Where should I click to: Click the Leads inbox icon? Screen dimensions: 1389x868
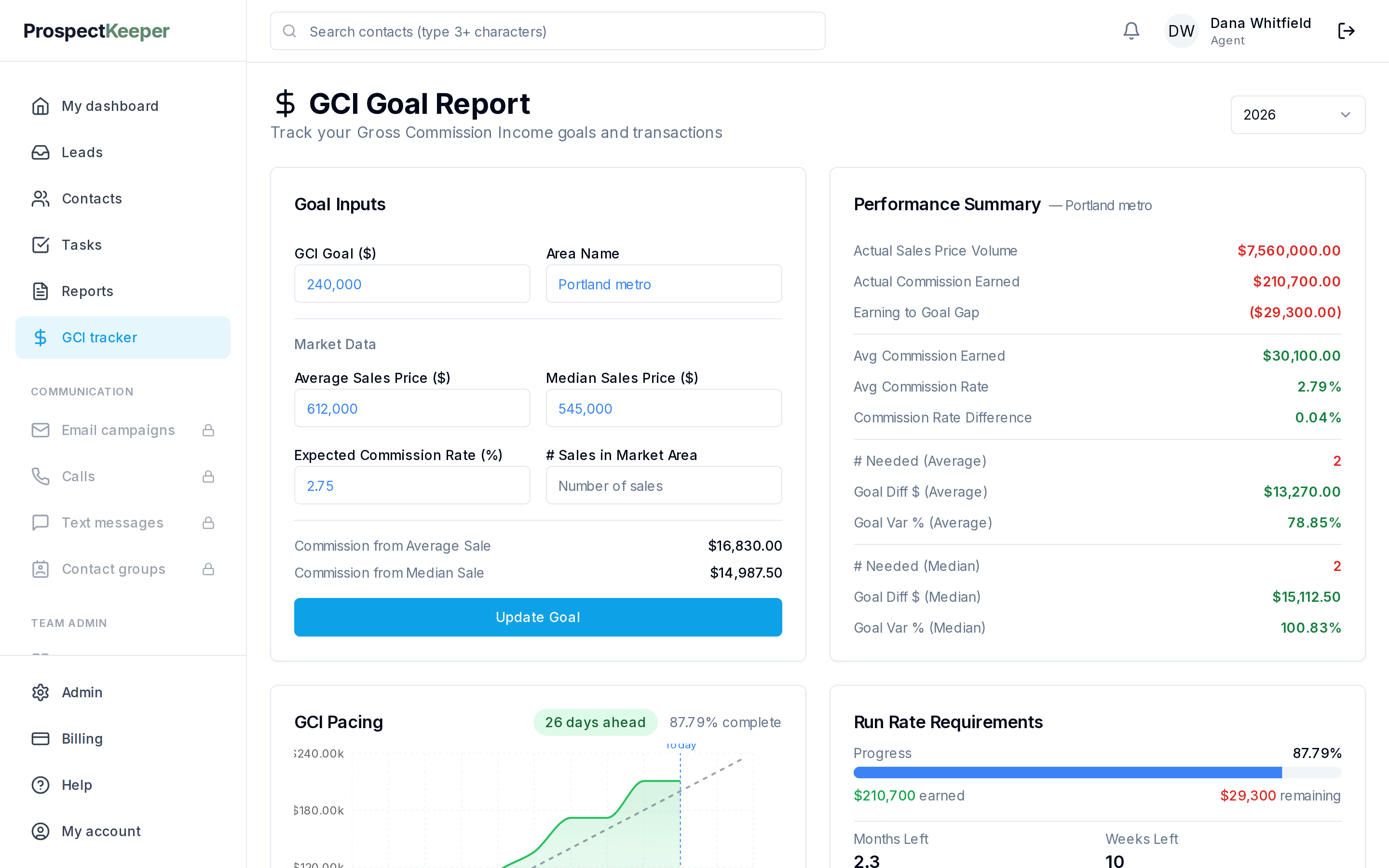40,152
